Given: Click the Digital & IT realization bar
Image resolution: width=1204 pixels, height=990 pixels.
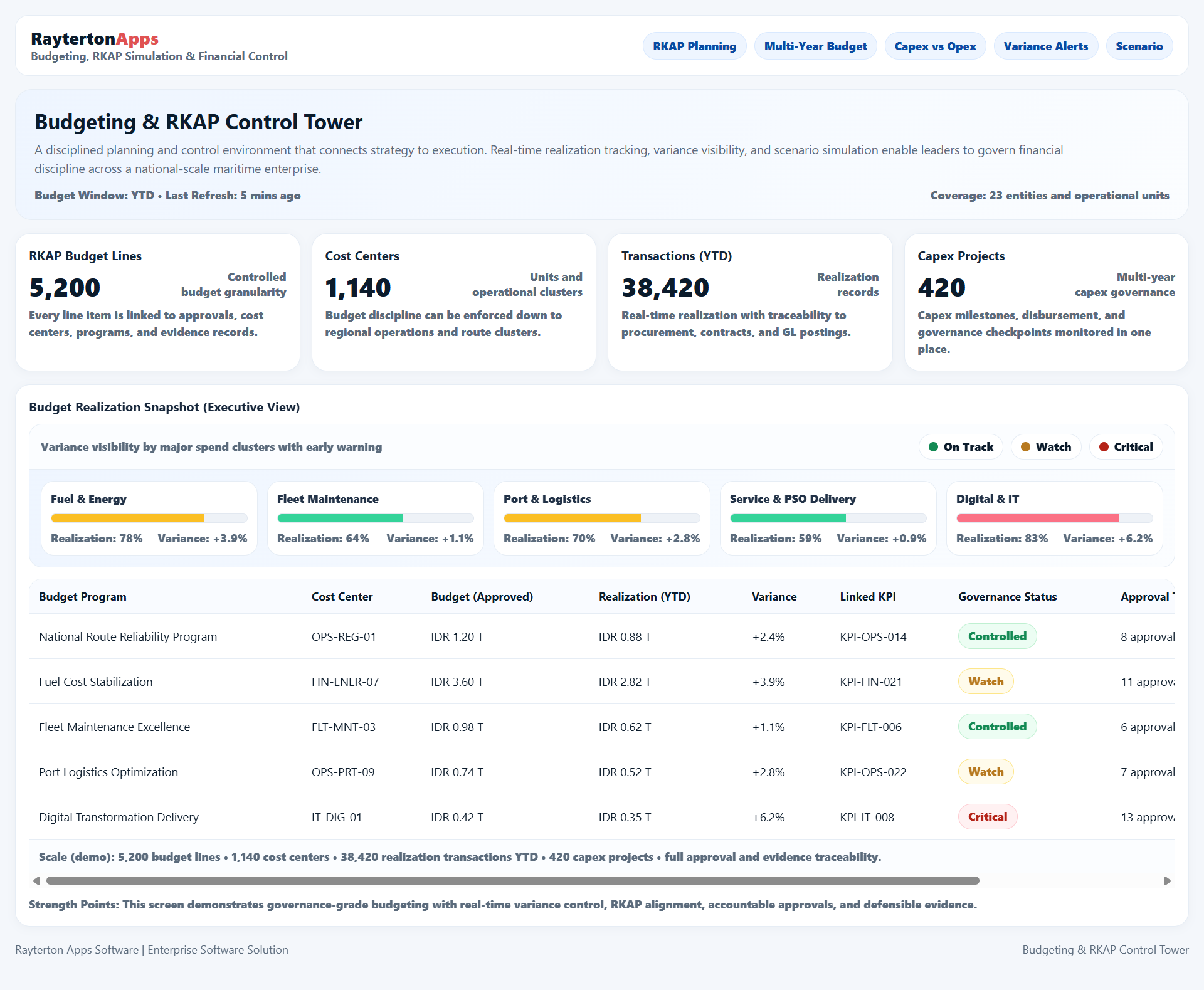Looking at the screenshot, I should [x=1054, y=519].
